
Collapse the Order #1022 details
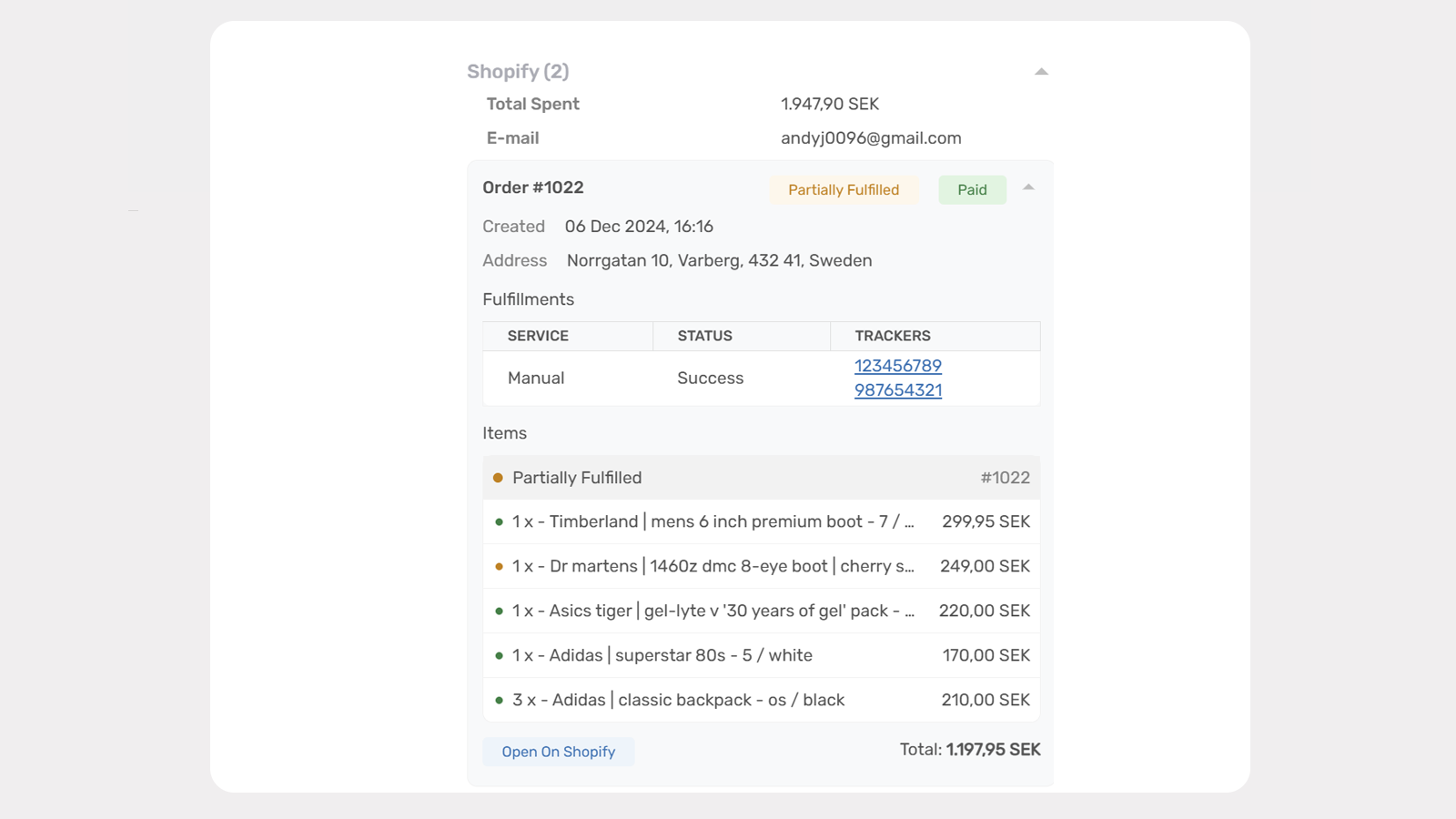click(x=1028, y=187)
